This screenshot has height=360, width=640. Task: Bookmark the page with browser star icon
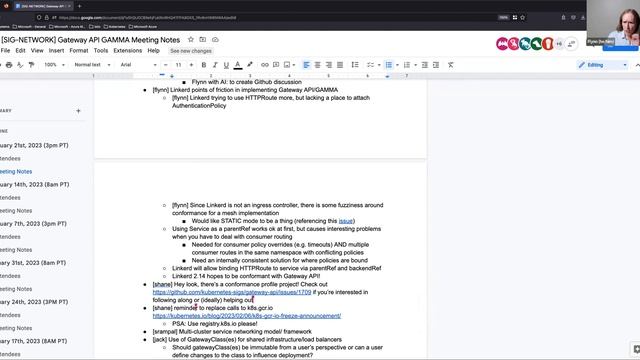(x=522, y=18)
